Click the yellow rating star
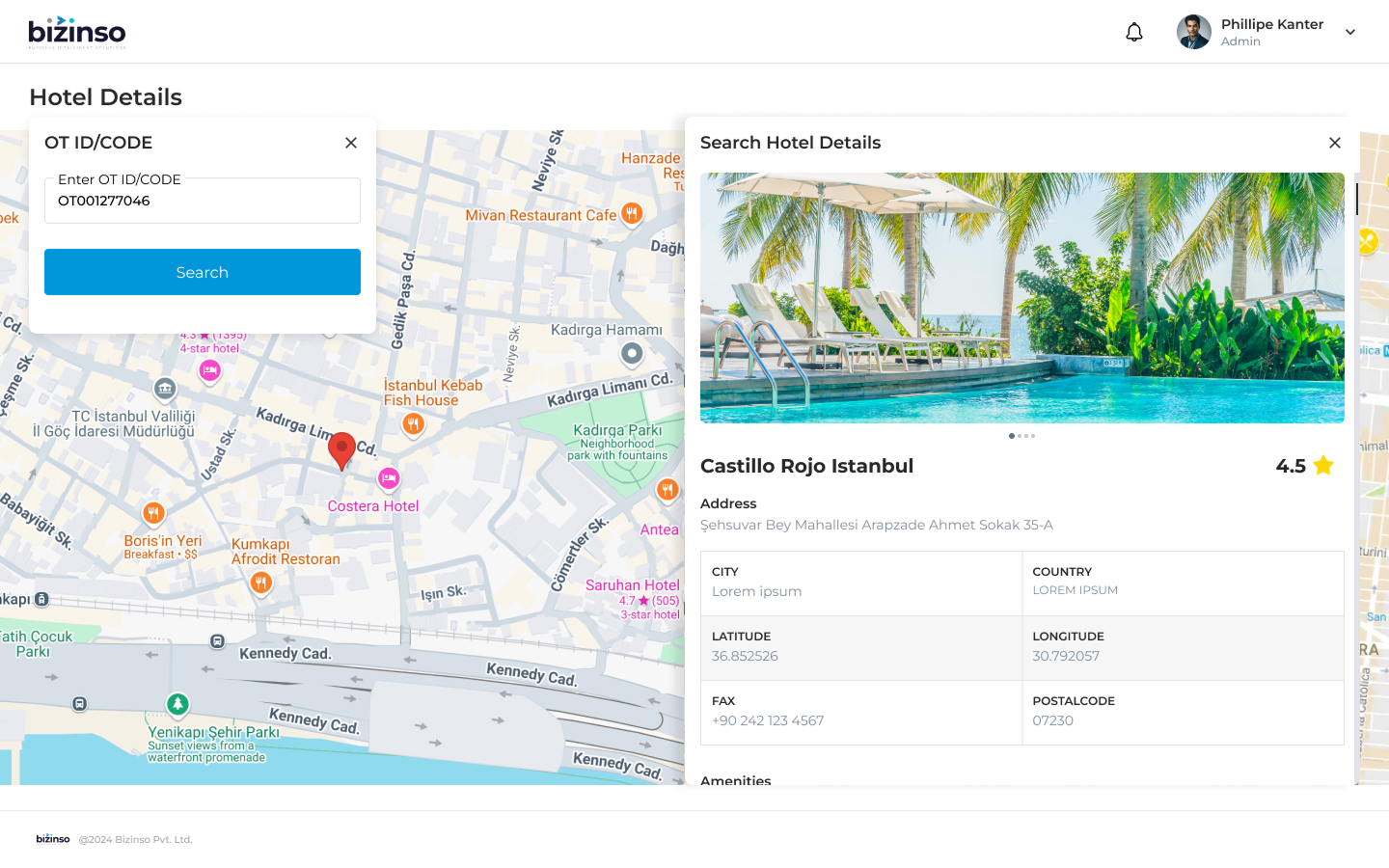Screen dimensions: 1389x868 tap(1323, 466)
